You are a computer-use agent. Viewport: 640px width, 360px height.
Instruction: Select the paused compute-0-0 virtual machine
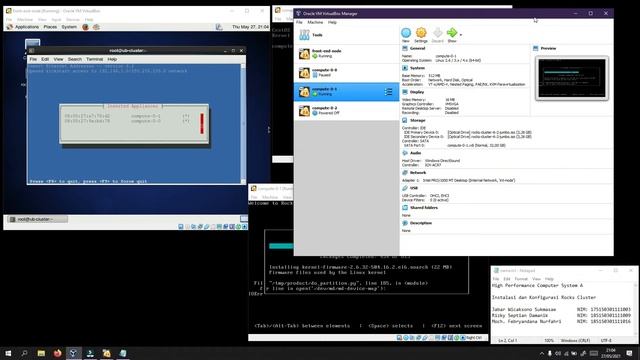[x=346, y=73]
